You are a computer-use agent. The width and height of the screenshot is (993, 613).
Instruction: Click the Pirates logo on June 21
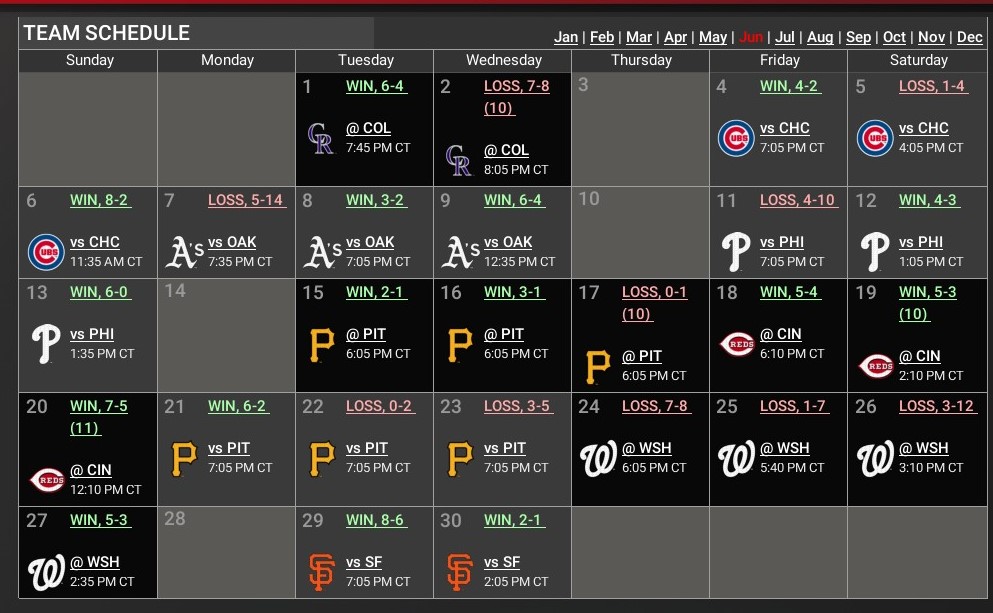coord(183,458)
